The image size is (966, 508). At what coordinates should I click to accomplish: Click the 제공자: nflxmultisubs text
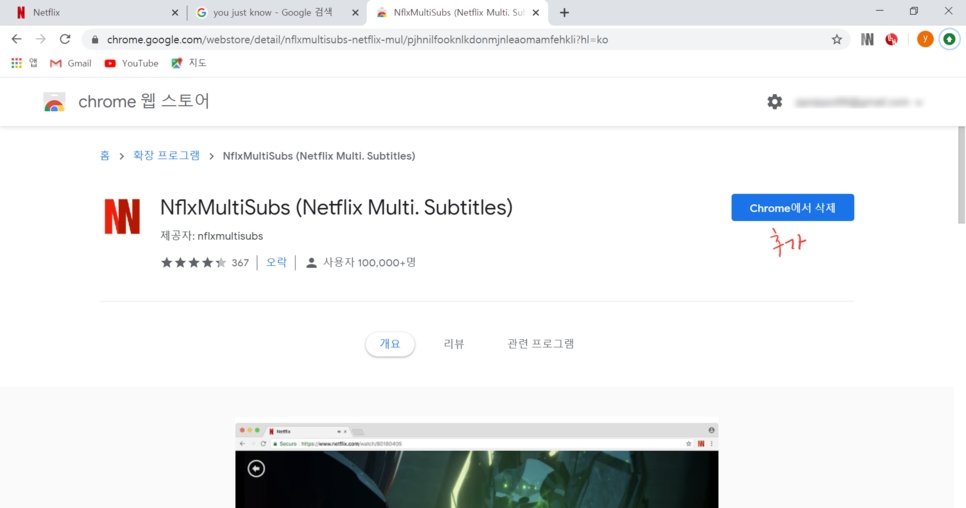[x=211, y=236]
